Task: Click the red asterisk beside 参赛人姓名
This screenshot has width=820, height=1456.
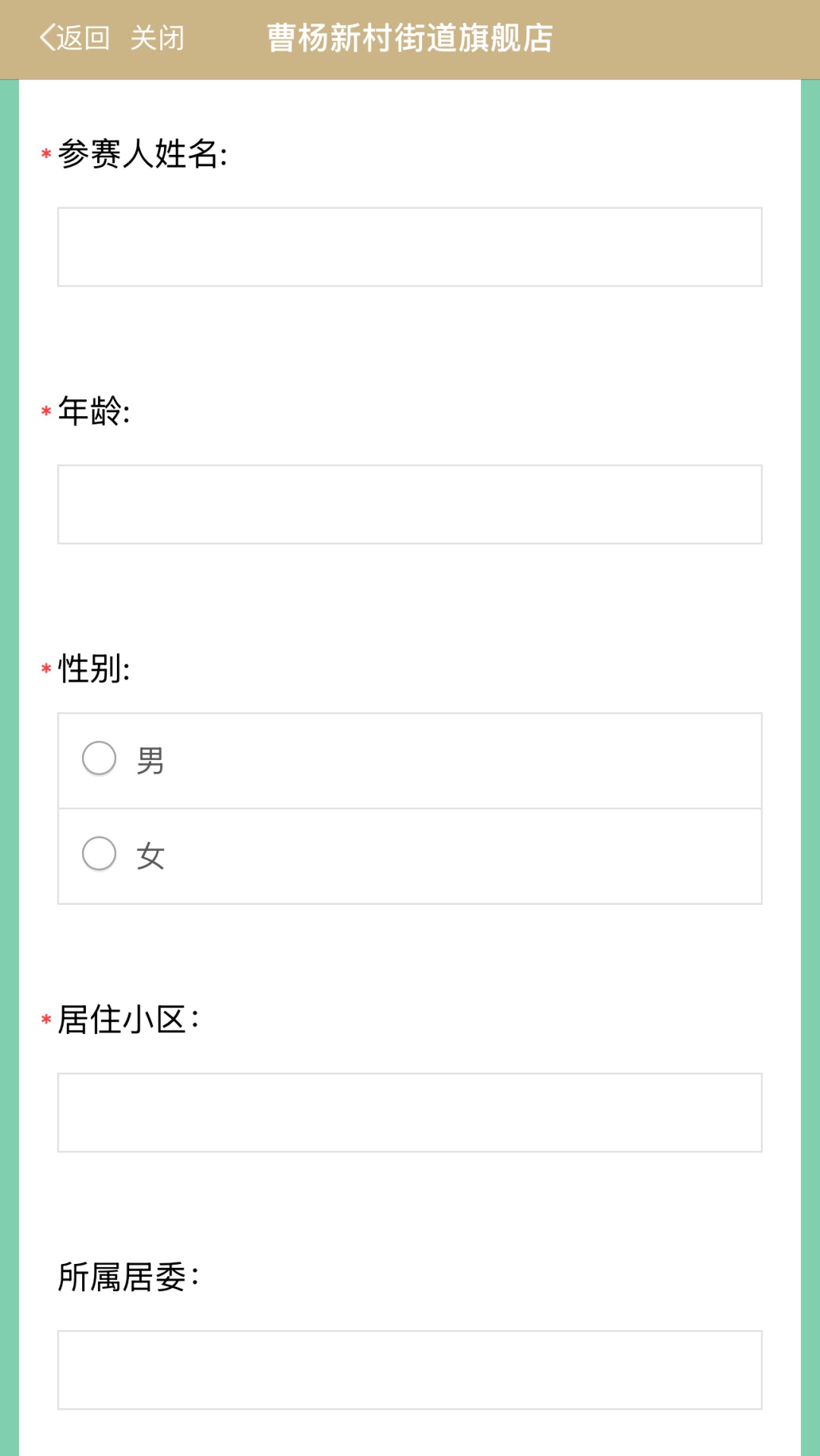Action: point(46,155)
